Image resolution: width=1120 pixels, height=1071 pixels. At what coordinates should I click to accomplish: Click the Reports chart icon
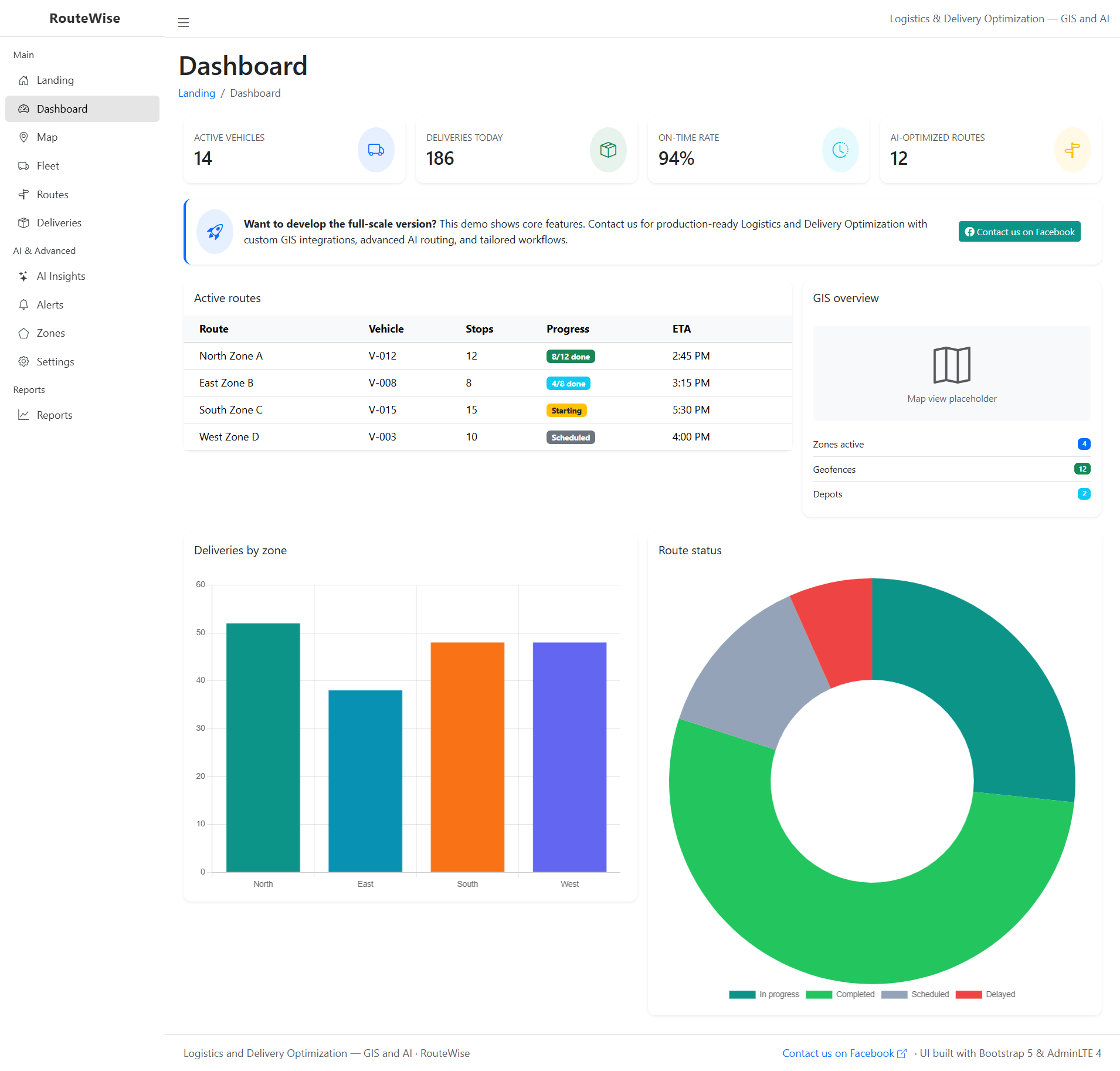(24, 415)
